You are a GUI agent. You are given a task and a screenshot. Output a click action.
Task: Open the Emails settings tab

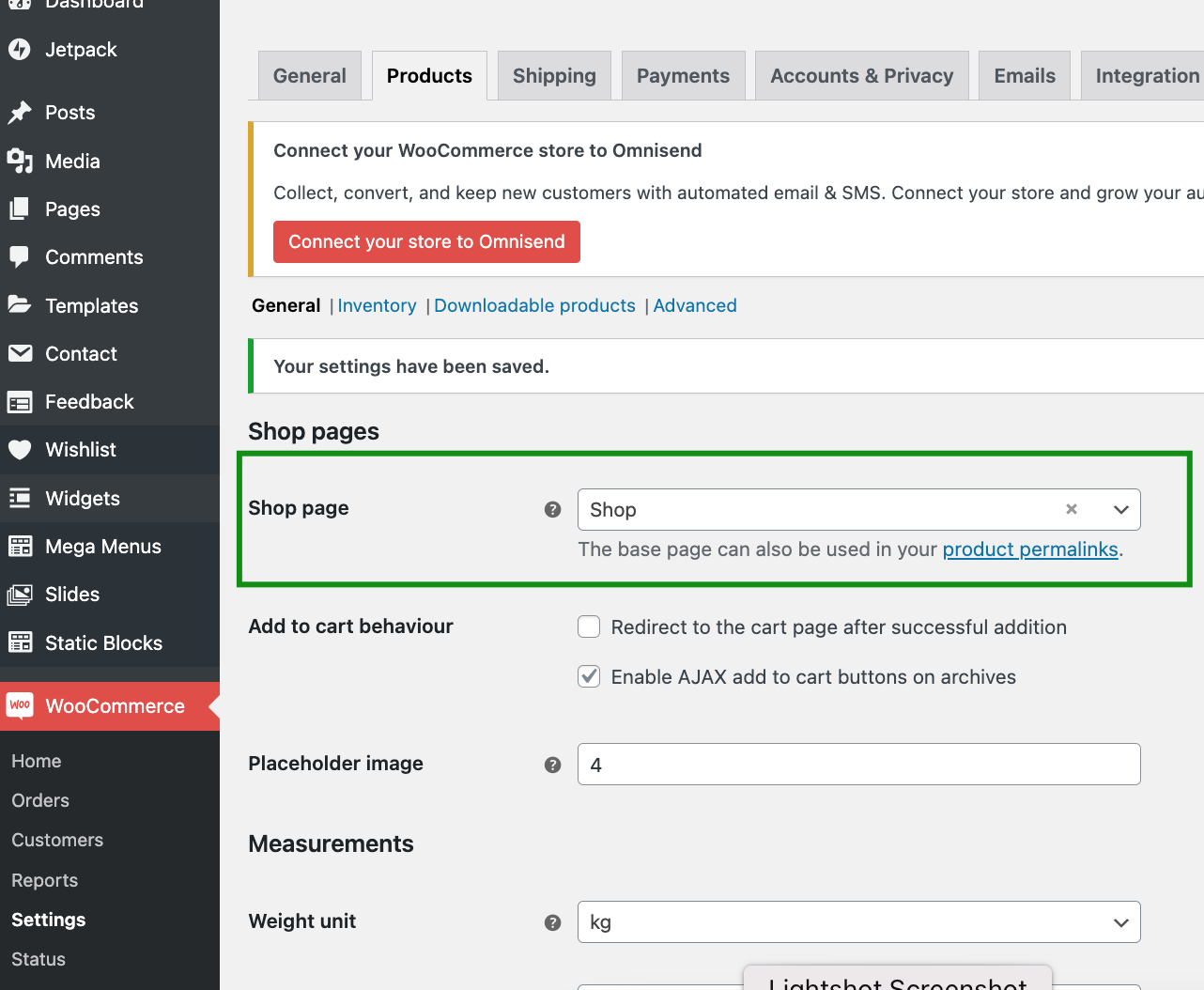click(1025, 75)
